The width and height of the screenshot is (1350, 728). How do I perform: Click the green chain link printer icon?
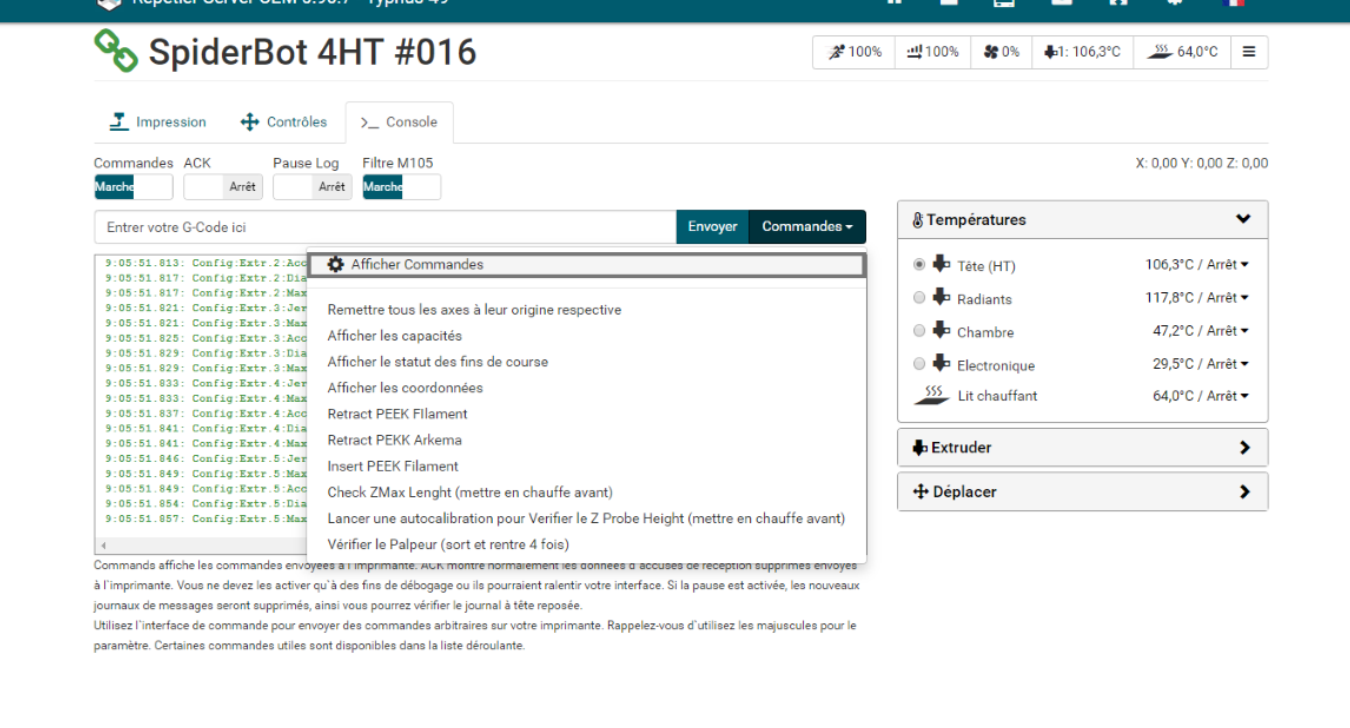[116, 51]
